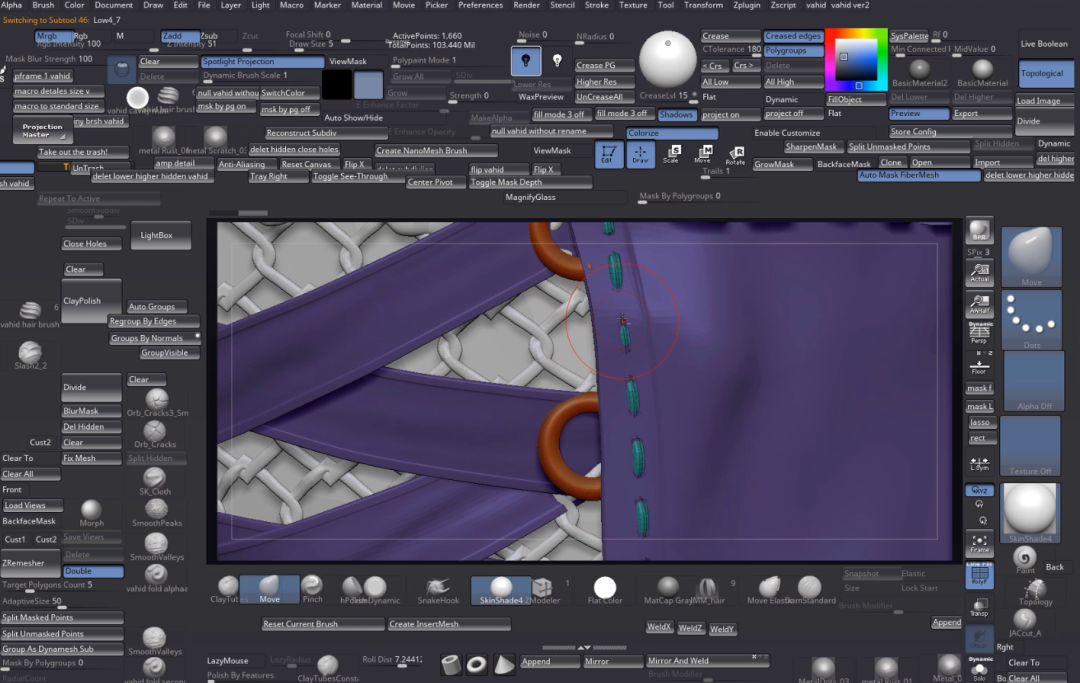Select the Flat Color material sphere
The image size is (1080, 683).
click(605, 590)
